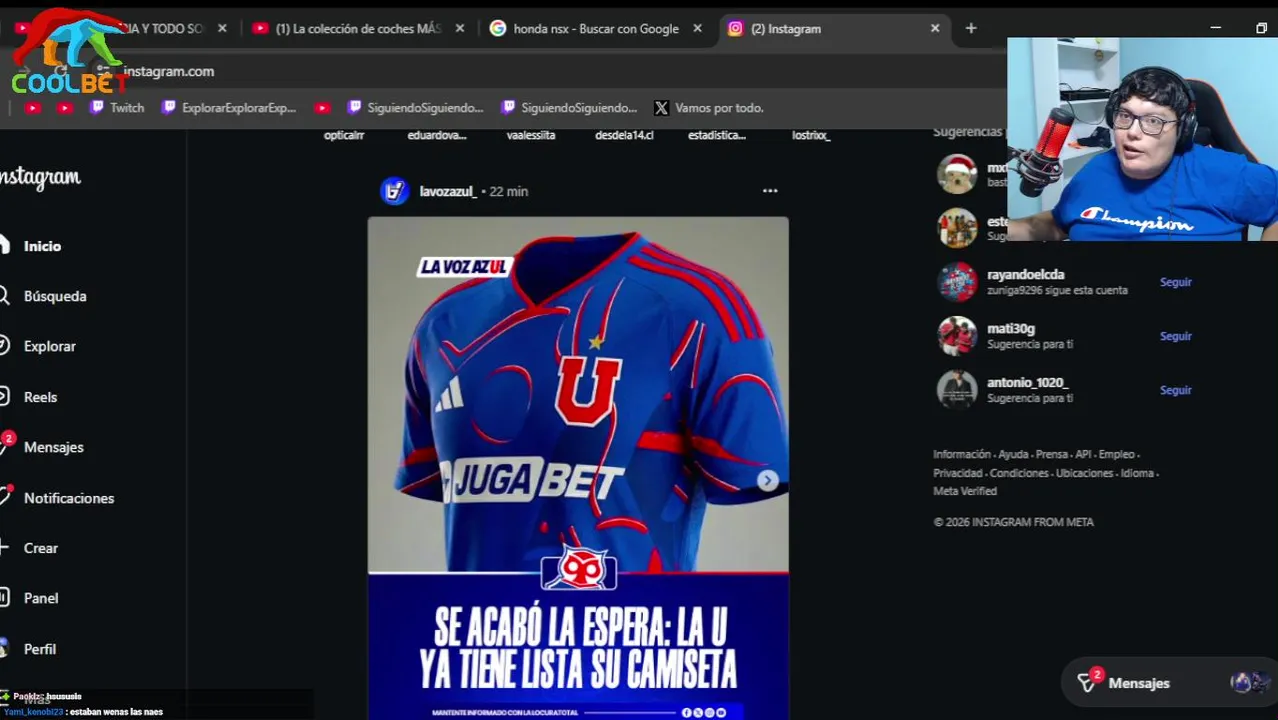Open Mensajes in the Instagram sidebar
1278x720 pixels.
(53, 447)
